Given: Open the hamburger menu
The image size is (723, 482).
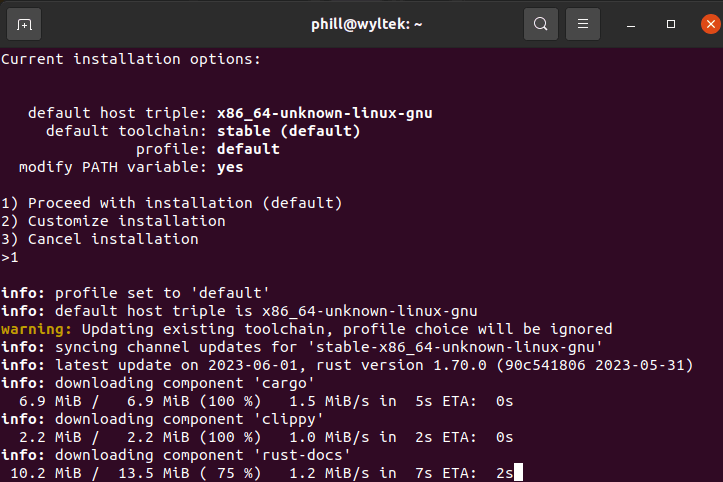Looking at the screenshot, I should (584, 24).
